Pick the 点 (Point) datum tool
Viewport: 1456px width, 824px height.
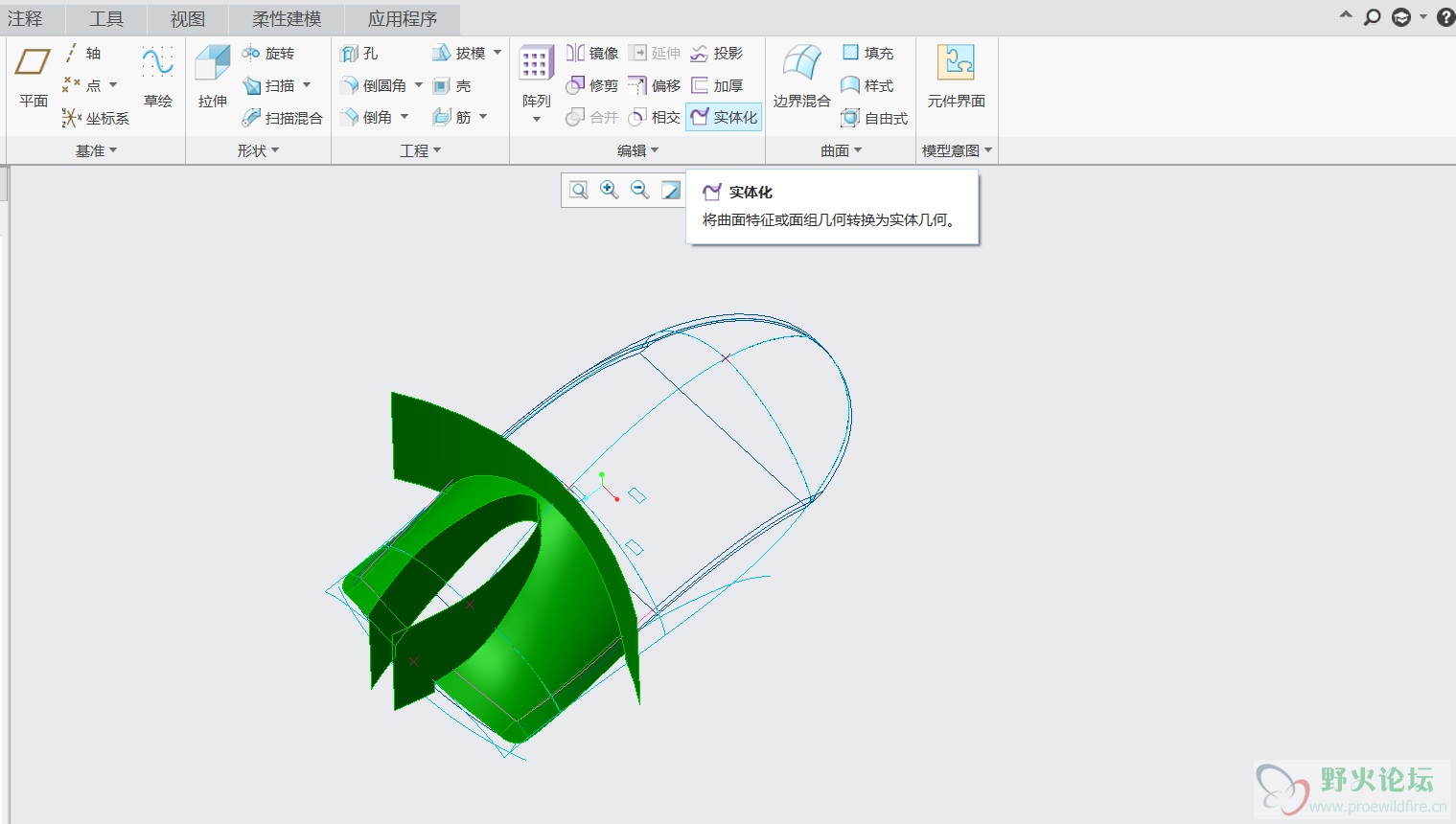[x=82, y=85]
